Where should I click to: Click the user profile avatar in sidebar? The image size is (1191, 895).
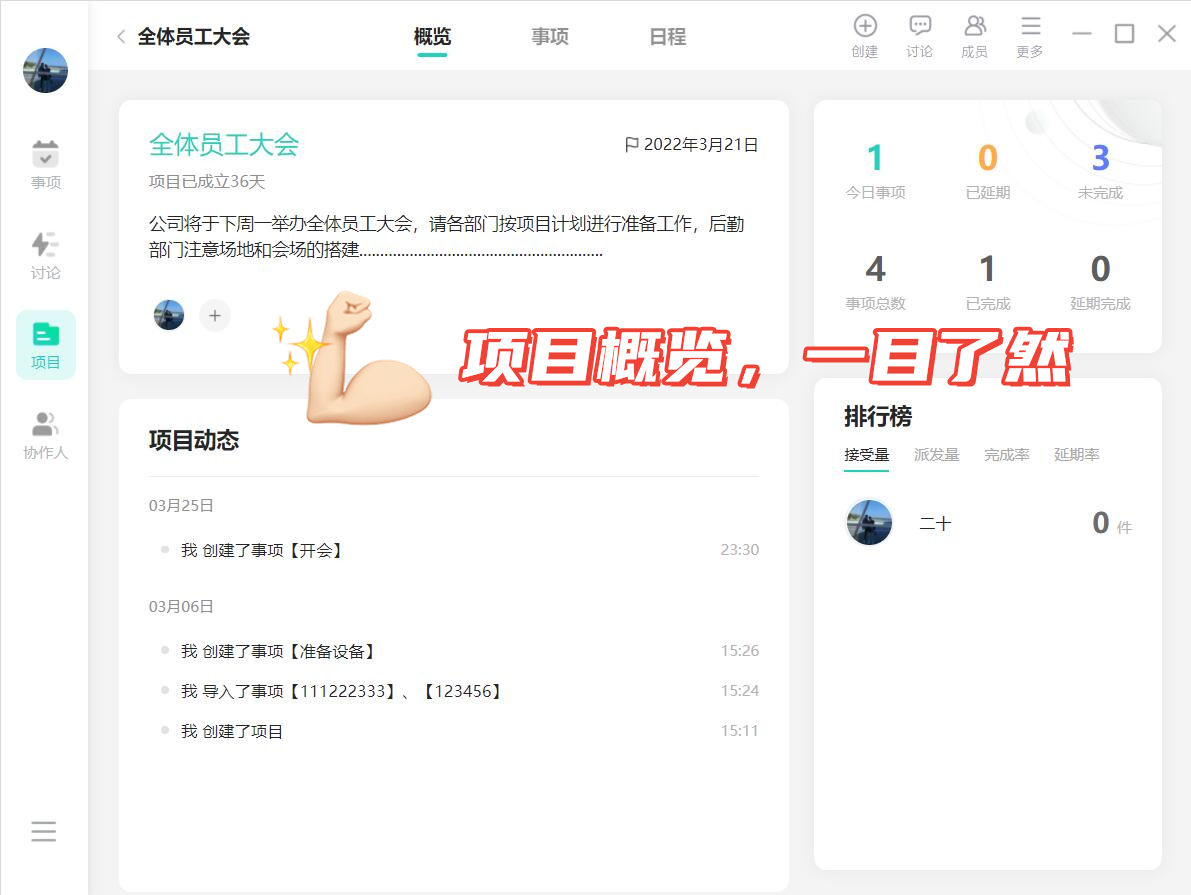pyautogui.click(x=46, y=71)
